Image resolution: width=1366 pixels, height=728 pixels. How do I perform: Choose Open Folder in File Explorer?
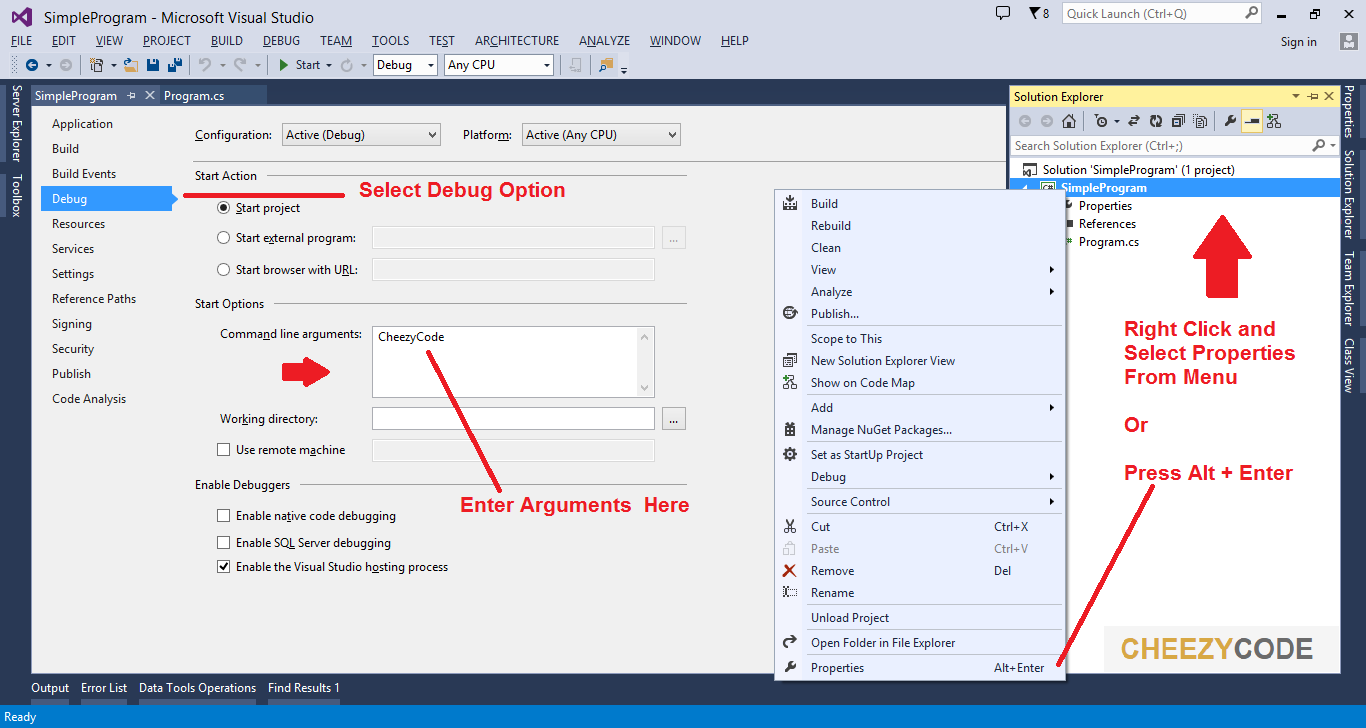click(920, 643)
